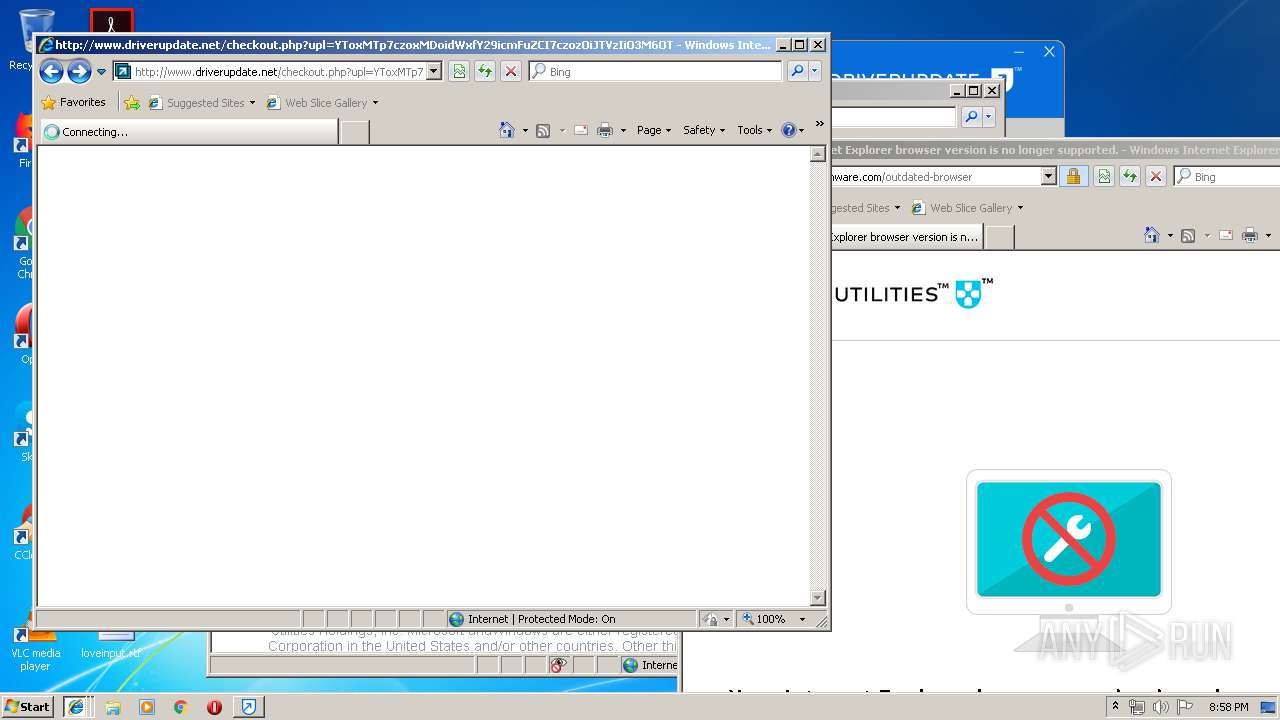Stop page loading with the red X
This screenshot has height=720, width=1280.
[511, 71]
